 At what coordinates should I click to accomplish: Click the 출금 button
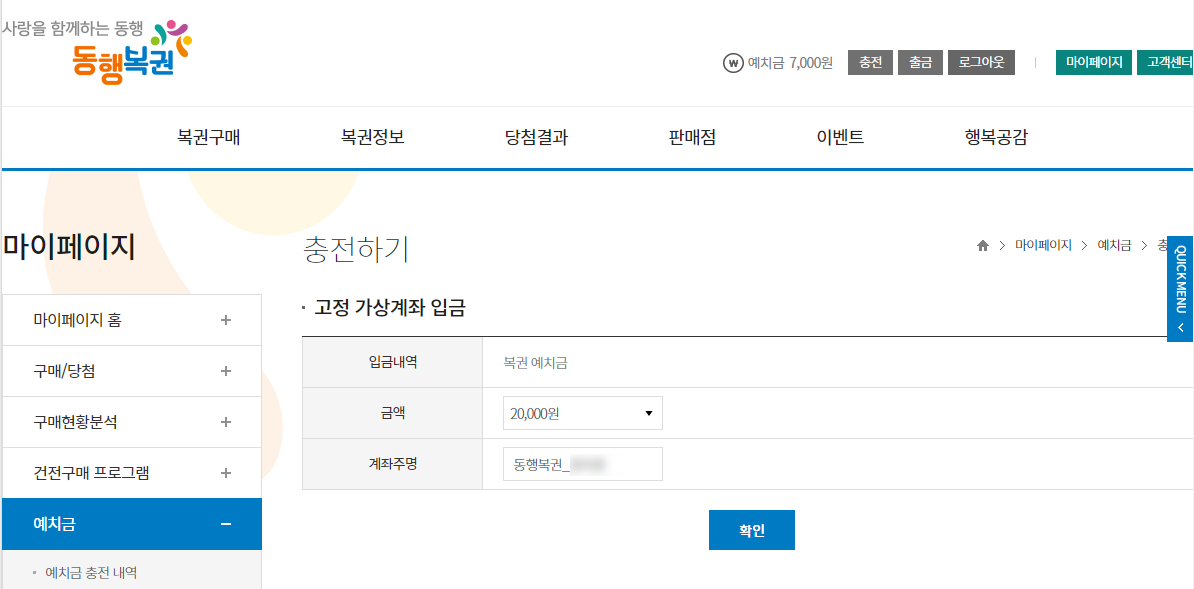pyautogui.click(x=921, y=62)
